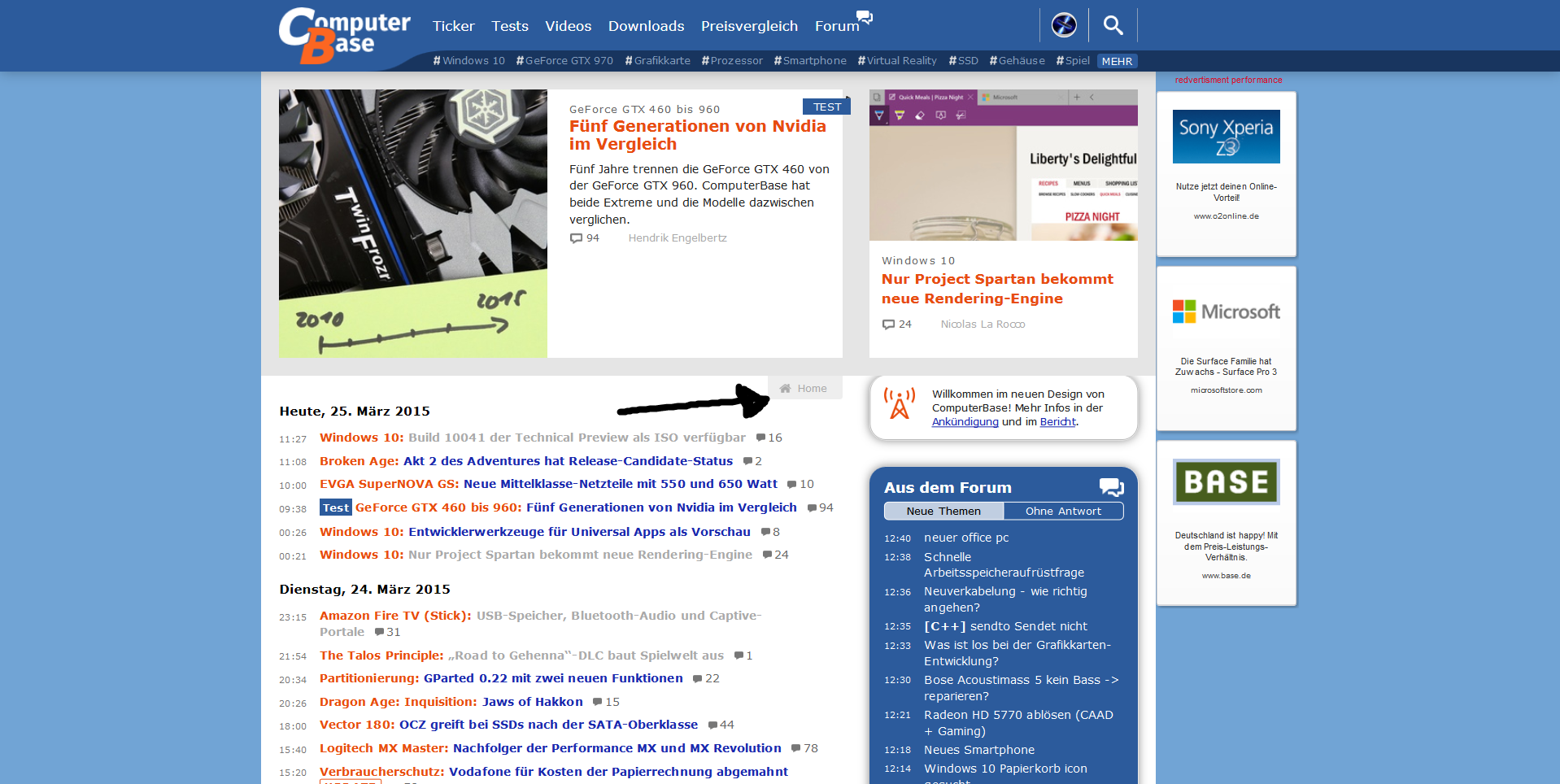Click the Home breadcrumb text

[x=812, y=389]
